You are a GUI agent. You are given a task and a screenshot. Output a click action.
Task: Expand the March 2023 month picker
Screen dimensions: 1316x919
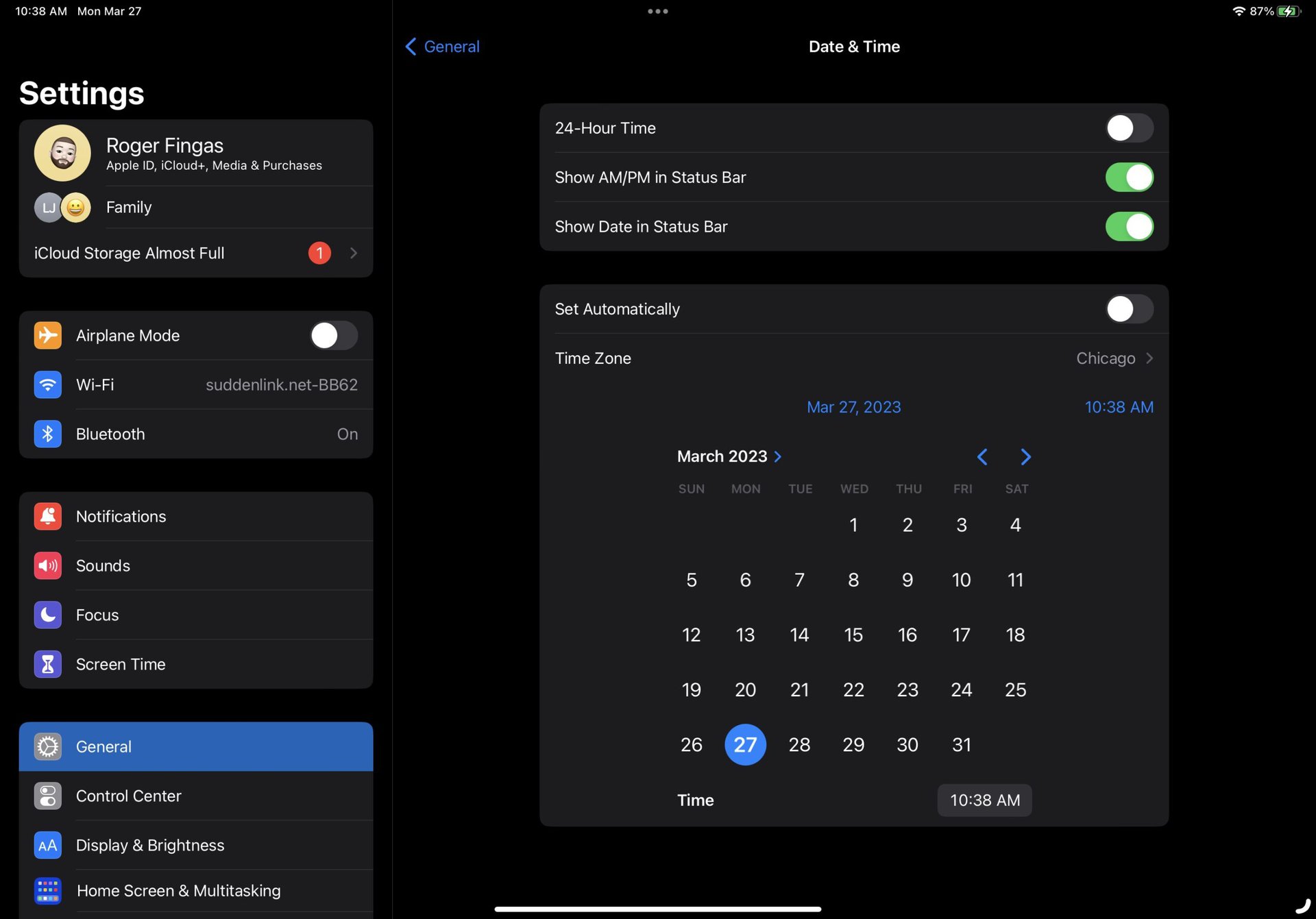pyautogui.click(x=729, y=456)
